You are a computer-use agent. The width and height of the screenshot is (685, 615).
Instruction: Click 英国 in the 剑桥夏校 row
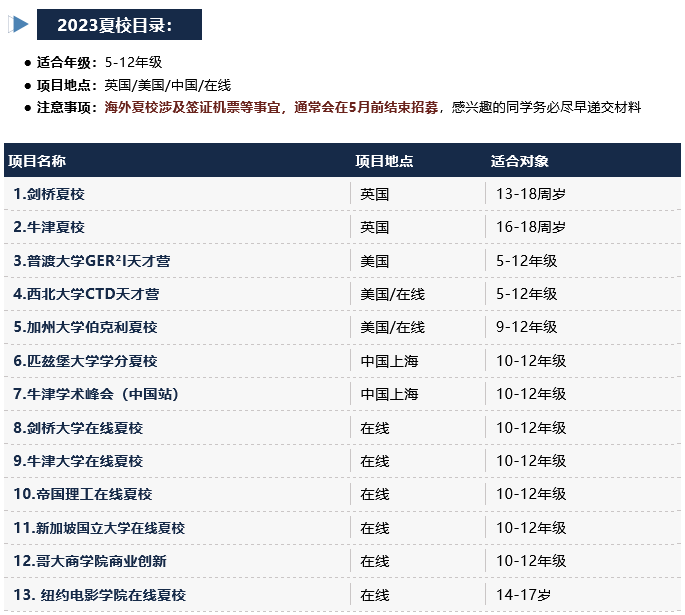(x=374, y=194)
